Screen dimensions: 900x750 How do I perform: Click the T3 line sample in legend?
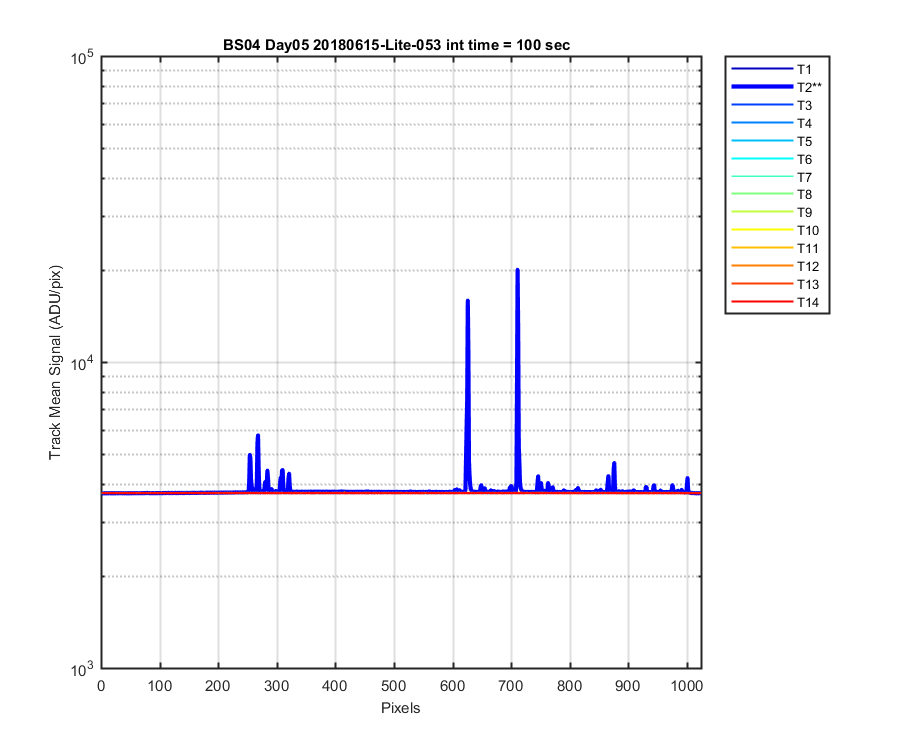click(x=762, y=105)
